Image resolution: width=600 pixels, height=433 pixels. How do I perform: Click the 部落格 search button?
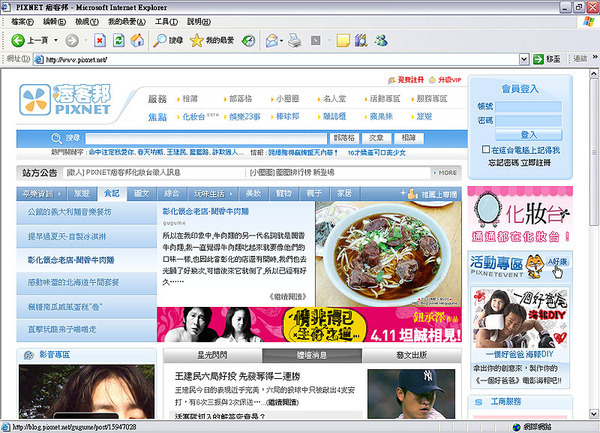coord(344,138)
